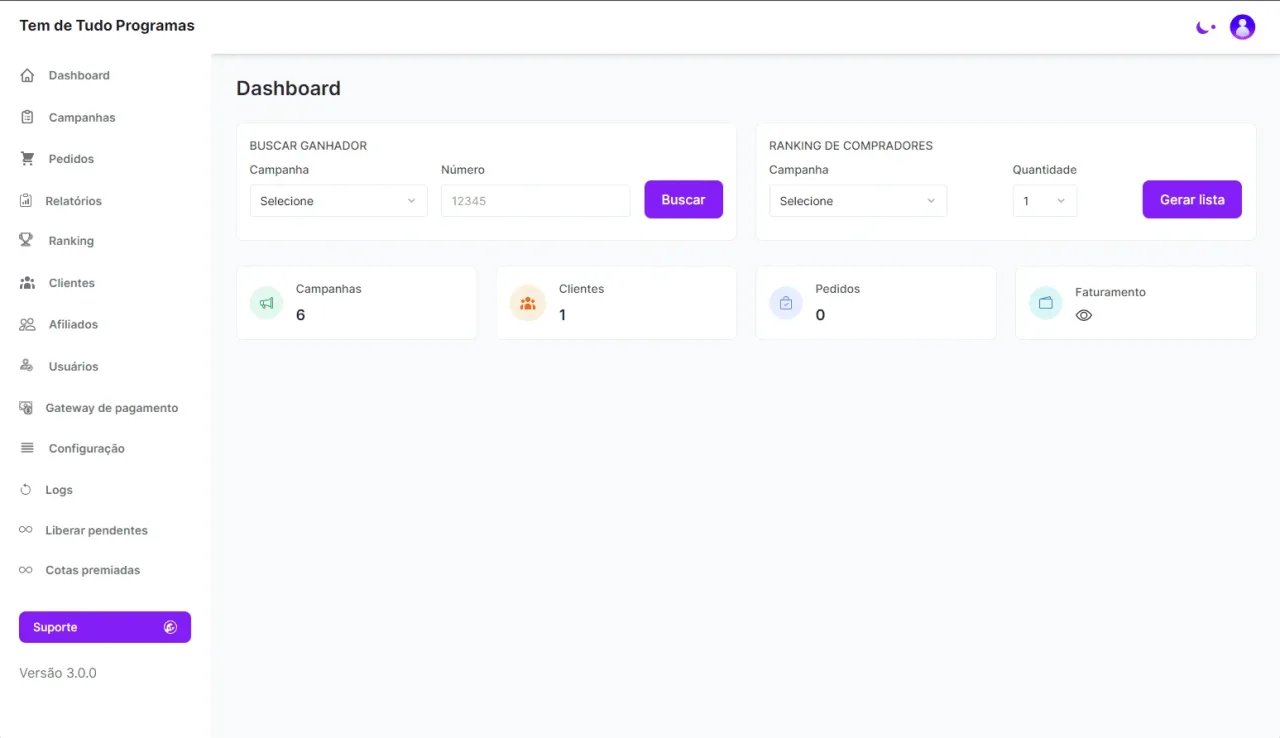Click the Ranking trophy icon

tap(26, 240)
